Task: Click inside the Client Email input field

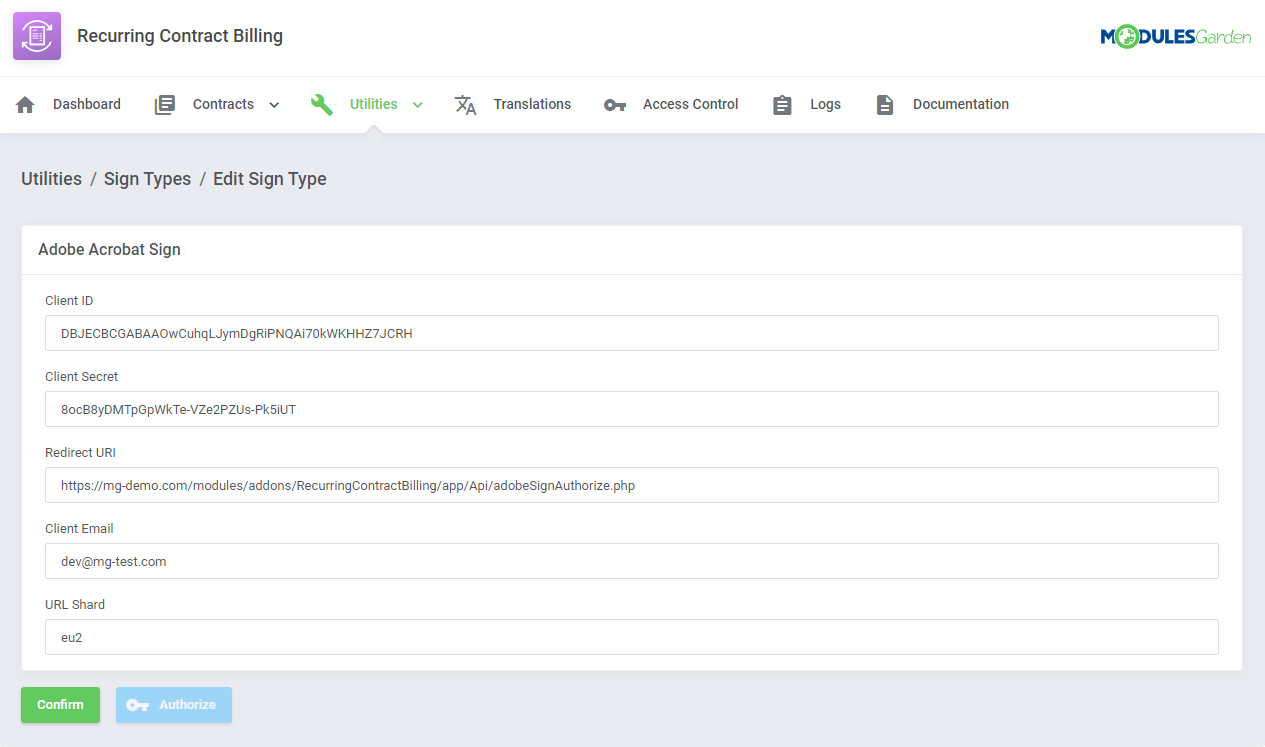Action: (631, 561)
